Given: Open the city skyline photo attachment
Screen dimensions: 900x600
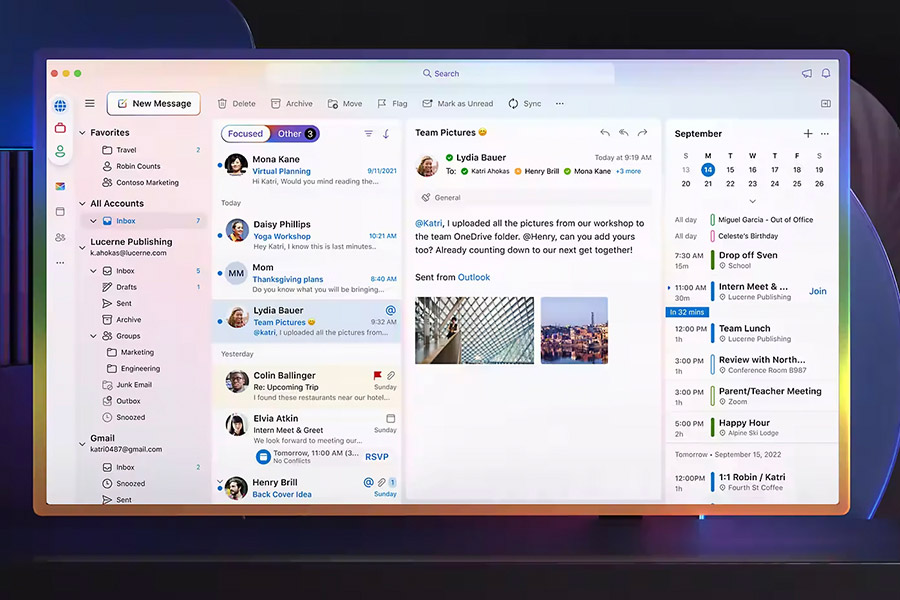Looking at the screenshot, I should click(574, 331).
